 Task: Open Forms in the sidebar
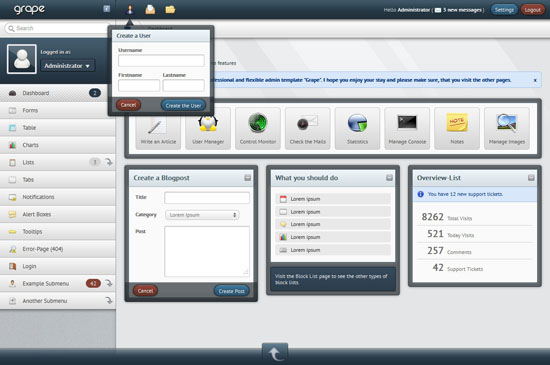pos(58,110)
